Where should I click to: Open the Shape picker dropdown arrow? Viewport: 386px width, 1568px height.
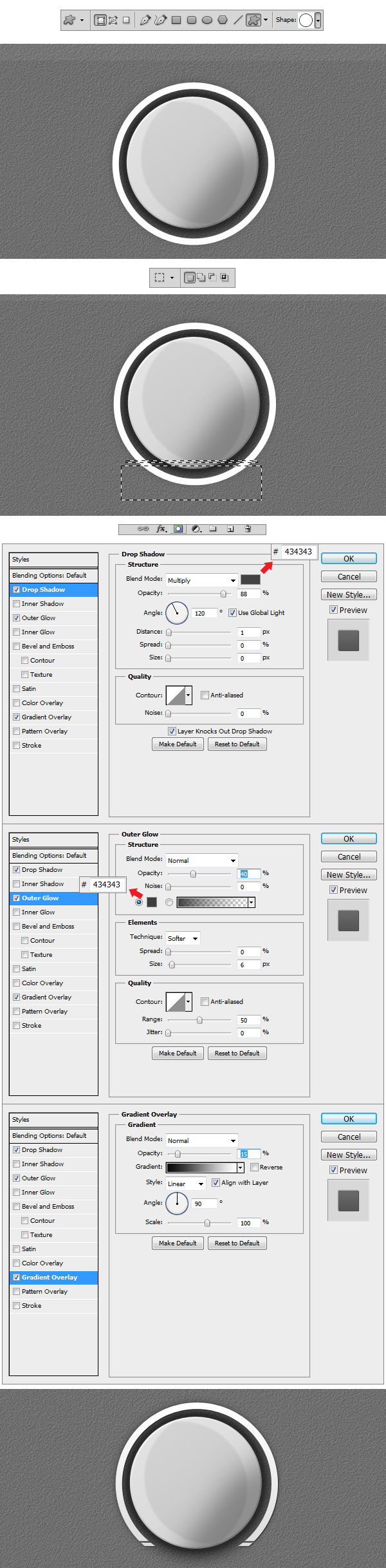[x=318, y=21]
